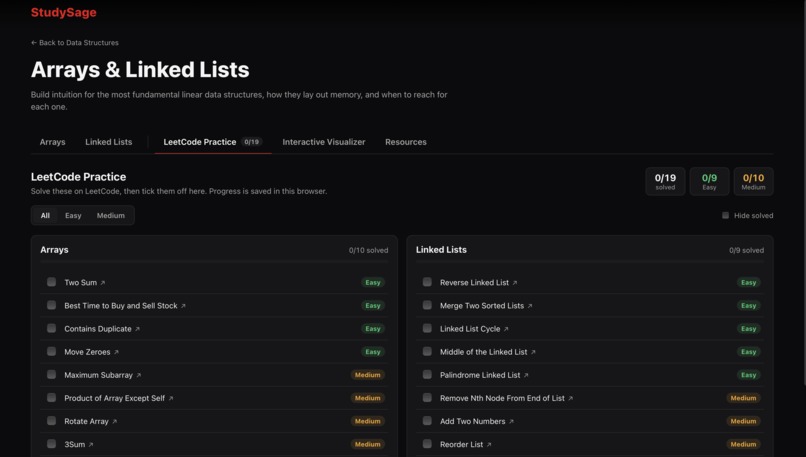Screen dimensions: 806x457
Task: Filter problems by Easy
Action: click(x=73, y=215)
